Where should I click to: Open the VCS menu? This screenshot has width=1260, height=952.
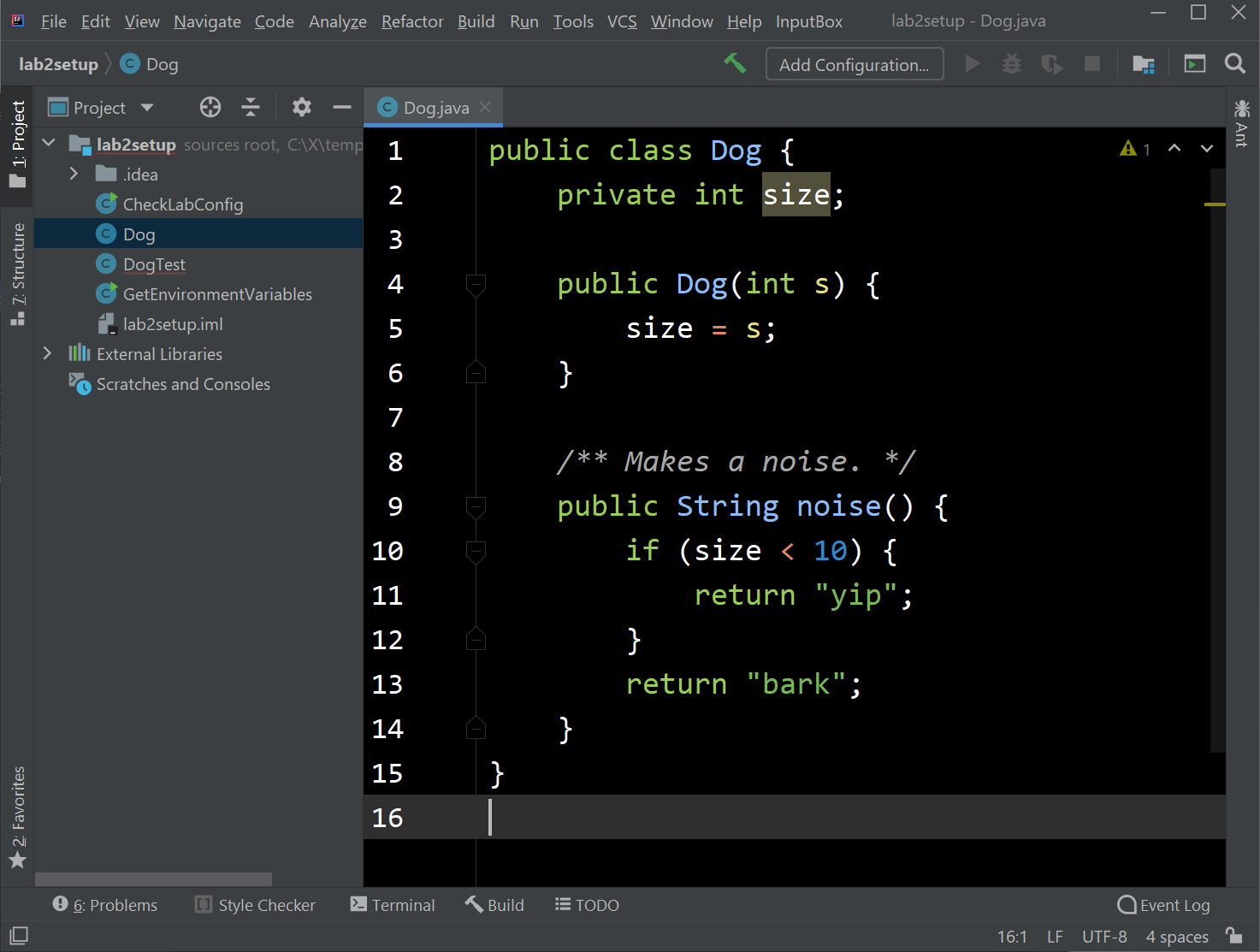pos(622,21)
